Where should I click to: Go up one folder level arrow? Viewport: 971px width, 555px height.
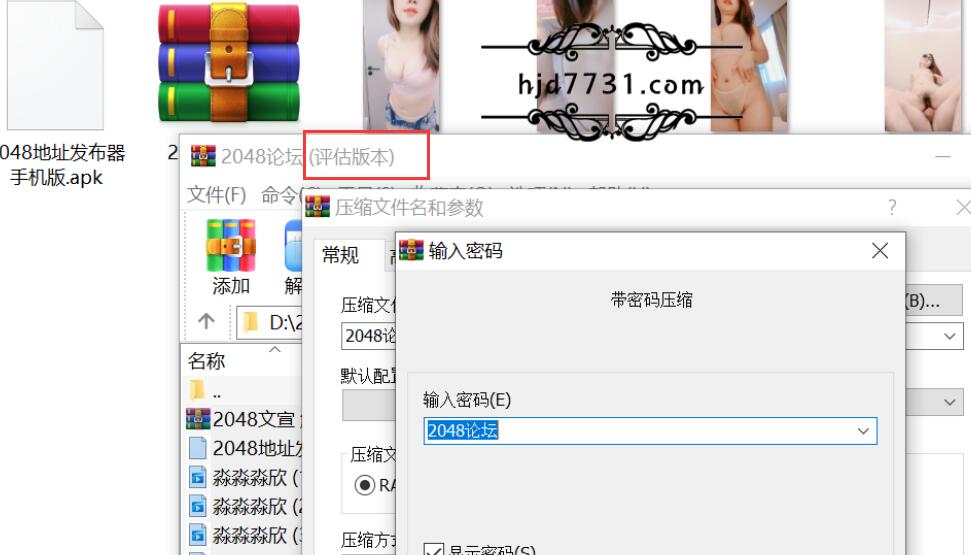206,322
